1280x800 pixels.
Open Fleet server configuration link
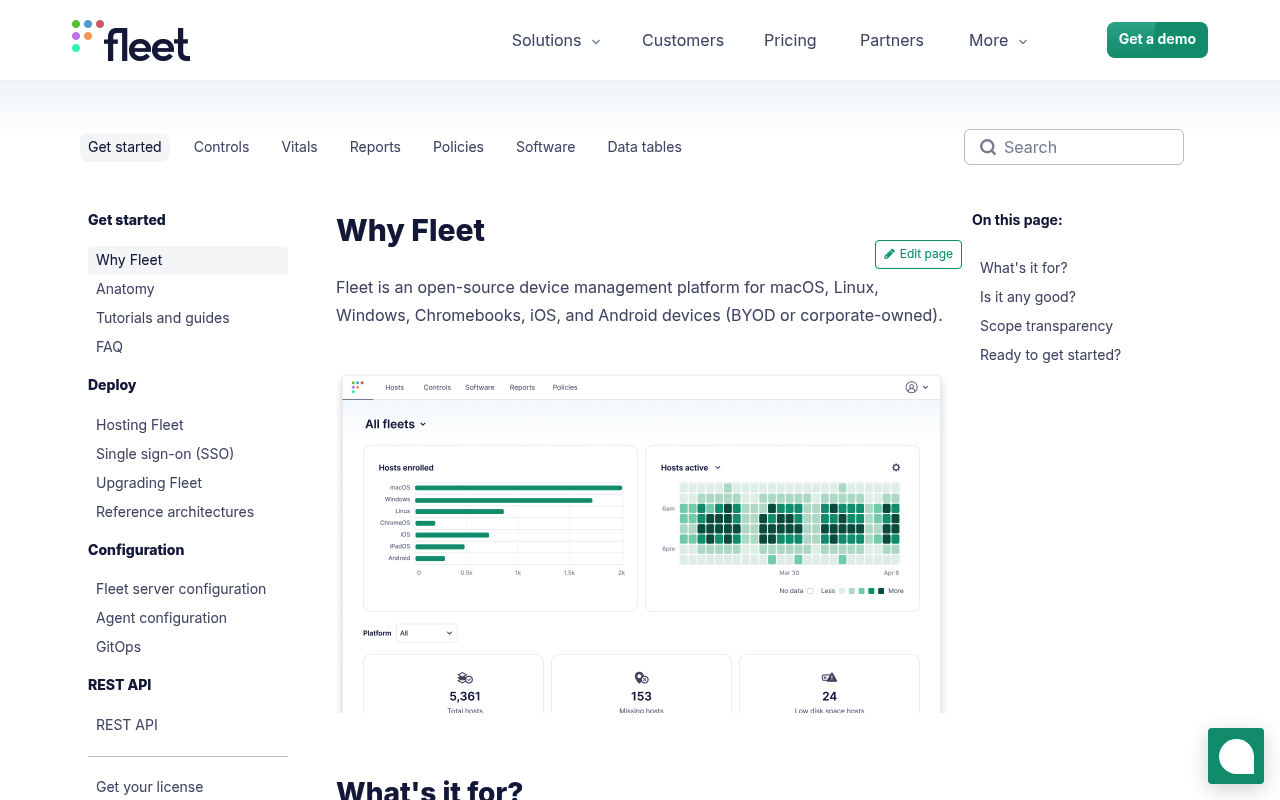click(x=181, y=589)
